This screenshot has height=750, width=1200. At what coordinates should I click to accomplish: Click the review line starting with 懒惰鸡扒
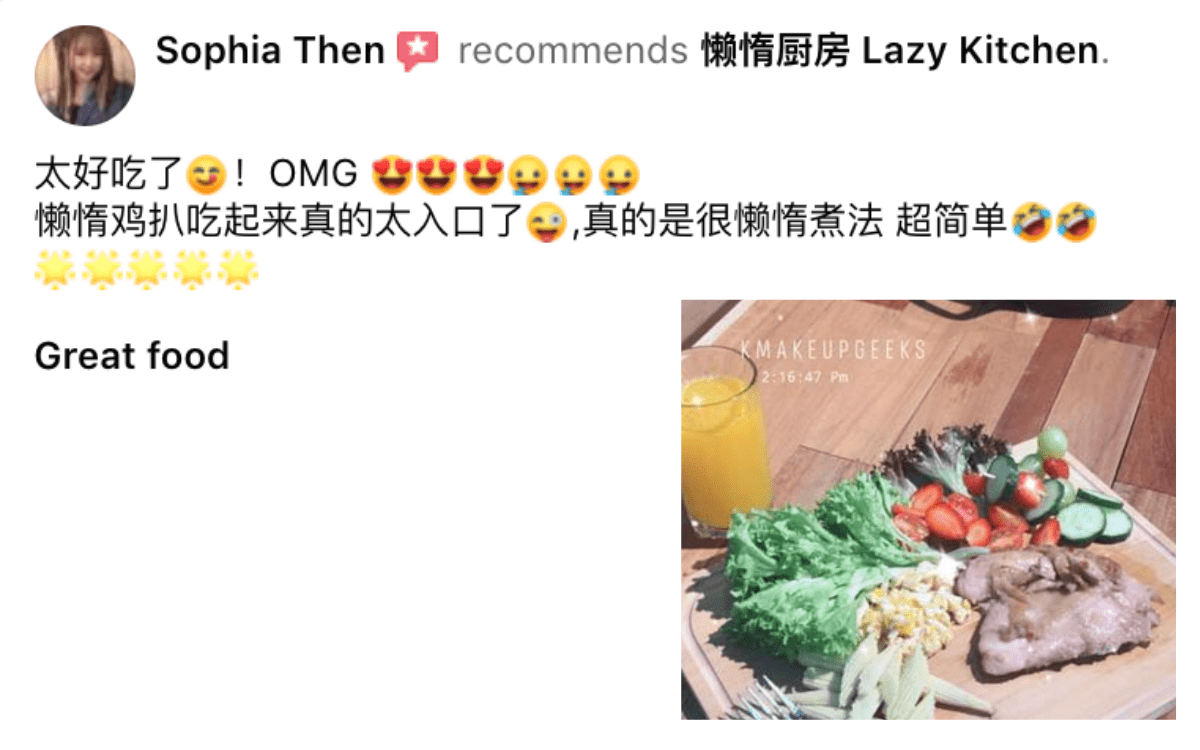tap(565, 222)
